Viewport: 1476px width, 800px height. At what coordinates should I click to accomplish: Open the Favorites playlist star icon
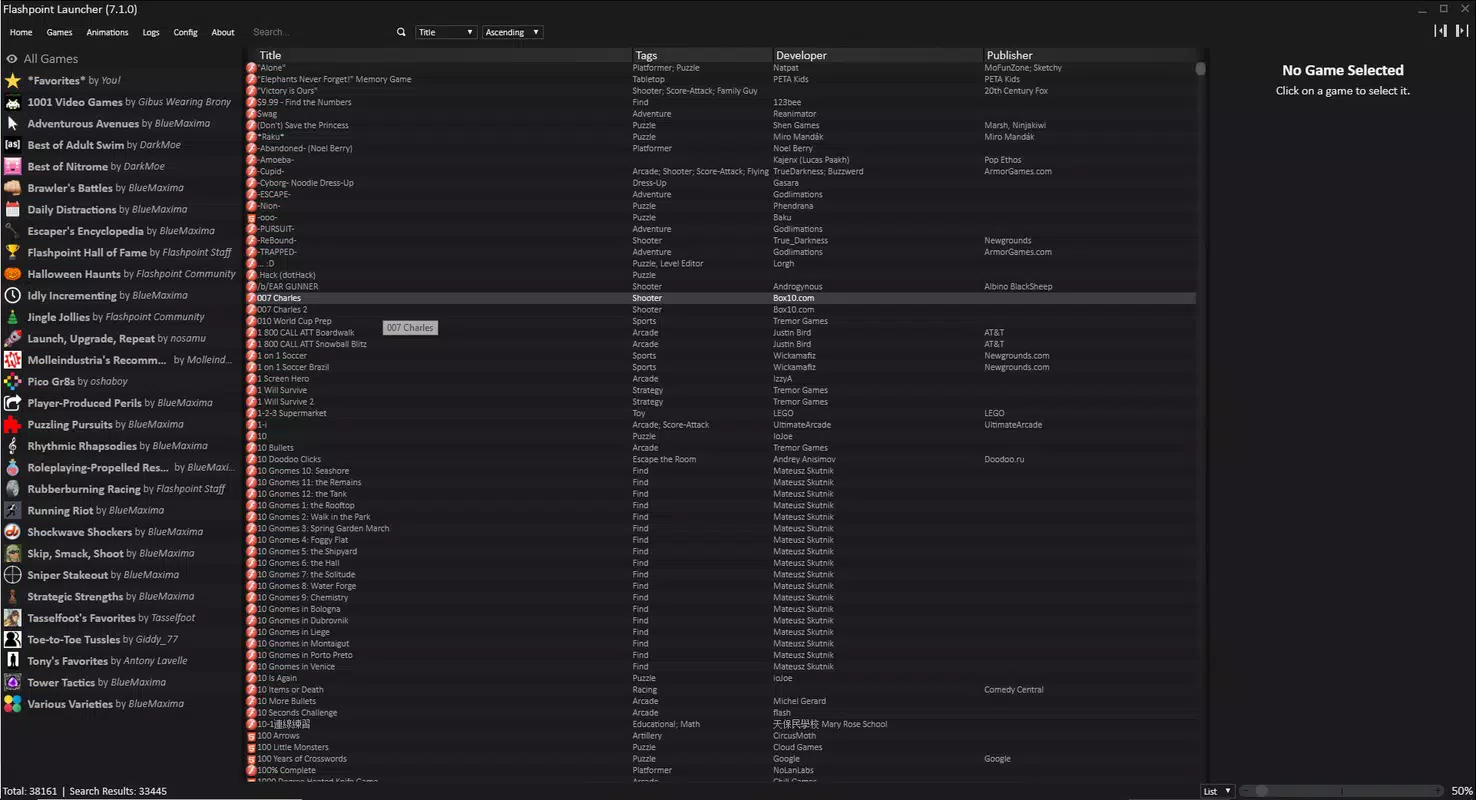tap(12, 80)
